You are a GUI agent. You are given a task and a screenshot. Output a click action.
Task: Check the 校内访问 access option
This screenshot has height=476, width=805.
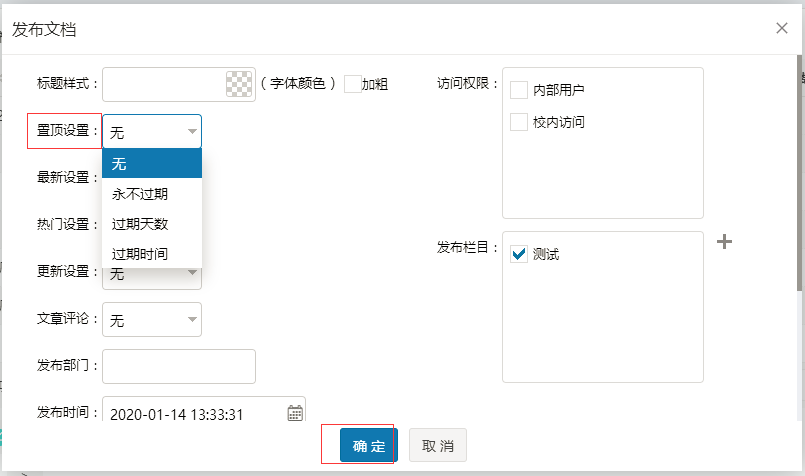[x=519, y=122]
